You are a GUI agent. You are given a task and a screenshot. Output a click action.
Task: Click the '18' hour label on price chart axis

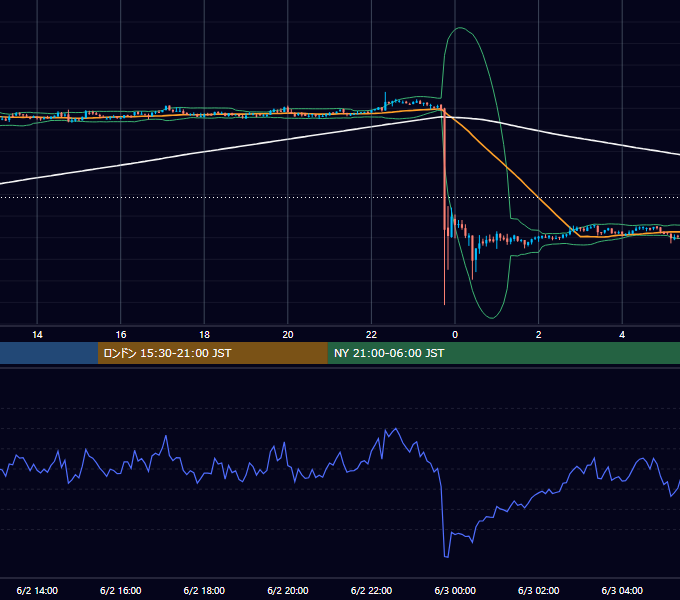click(x=204, y=335)
